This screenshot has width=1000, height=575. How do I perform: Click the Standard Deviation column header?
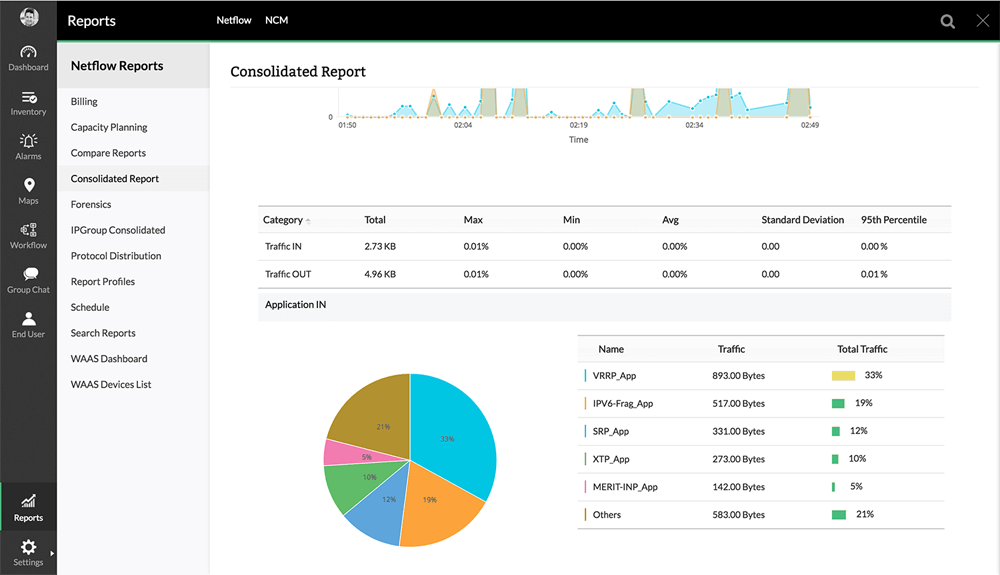tap(802, 220)
